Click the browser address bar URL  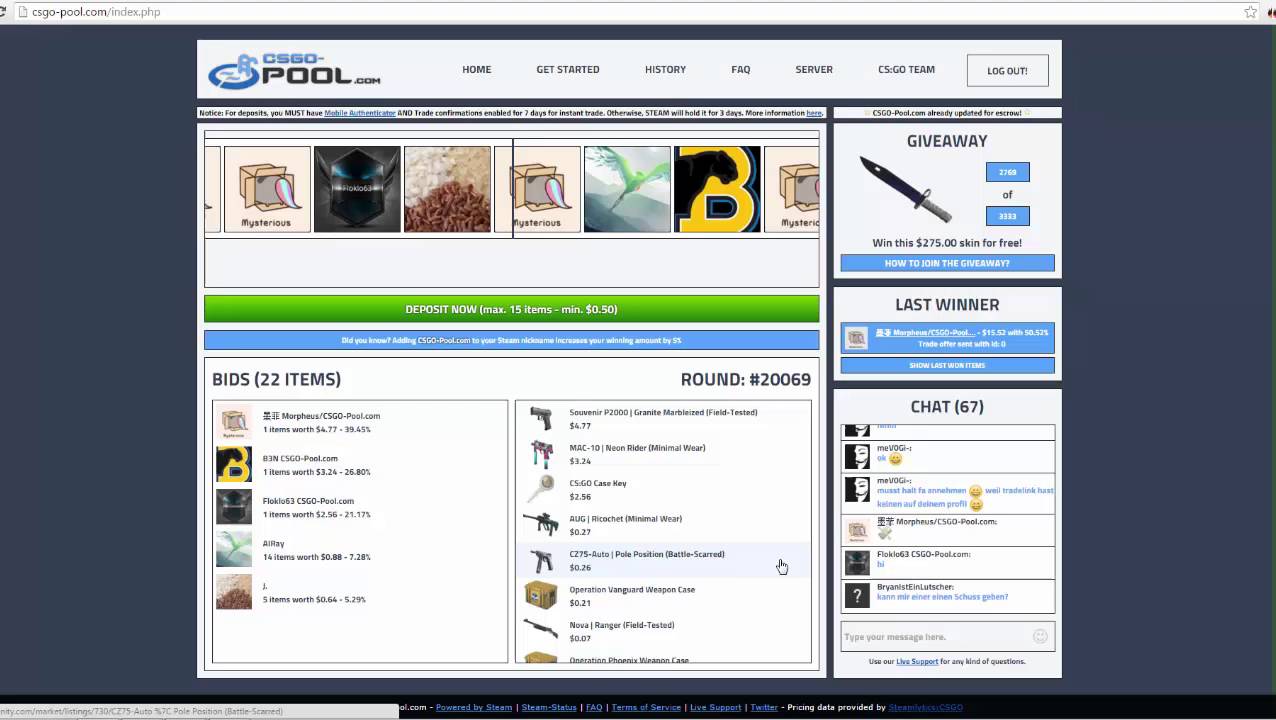96,12
